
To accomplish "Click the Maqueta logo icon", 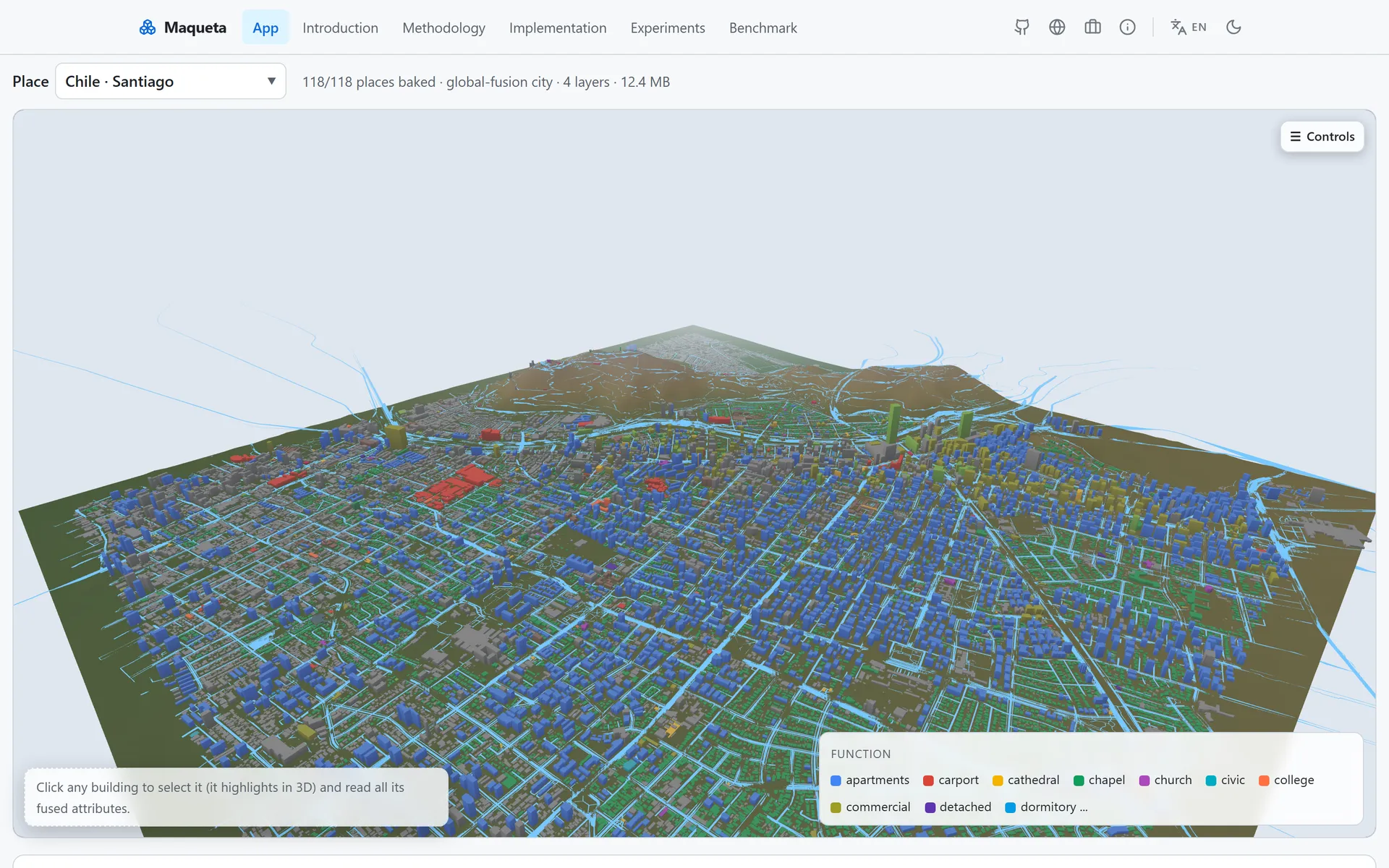I will (x=148, y=27).
